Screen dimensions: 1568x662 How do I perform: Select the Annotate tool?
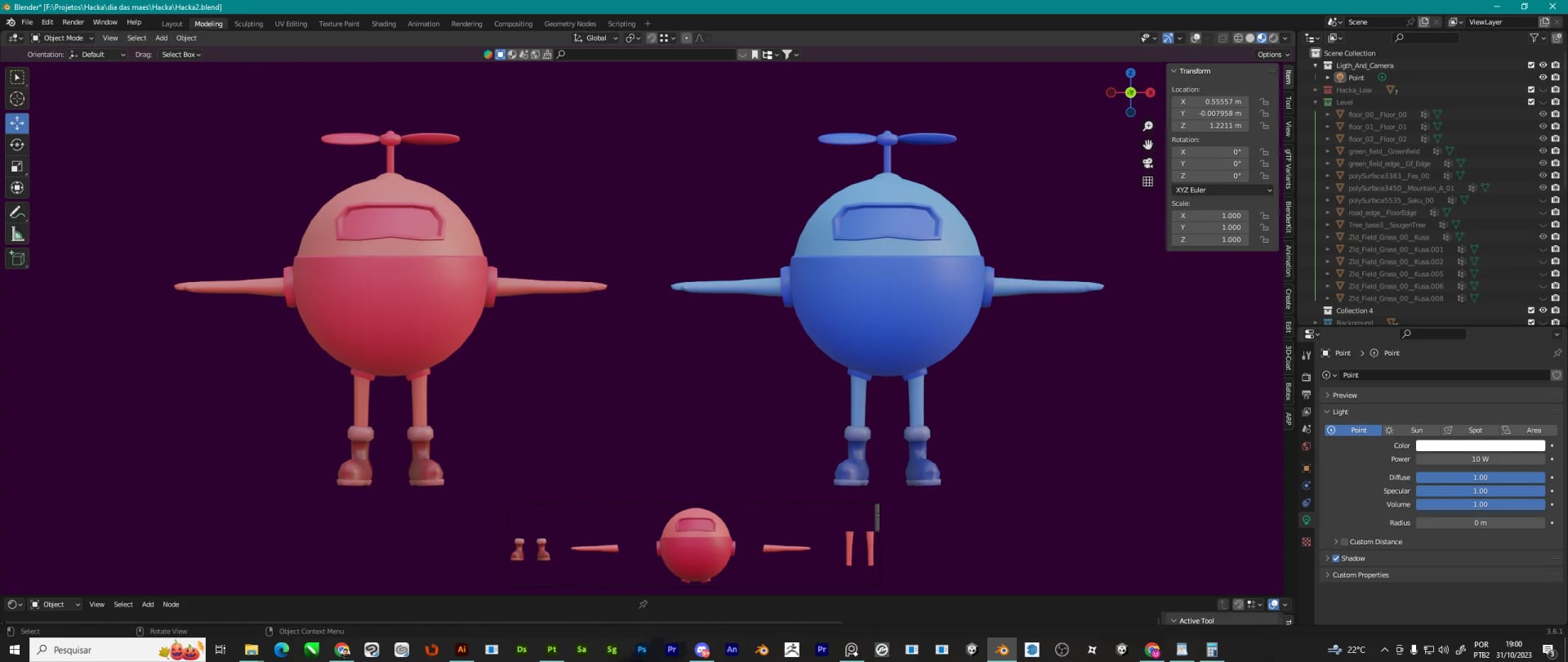point(17,212)
